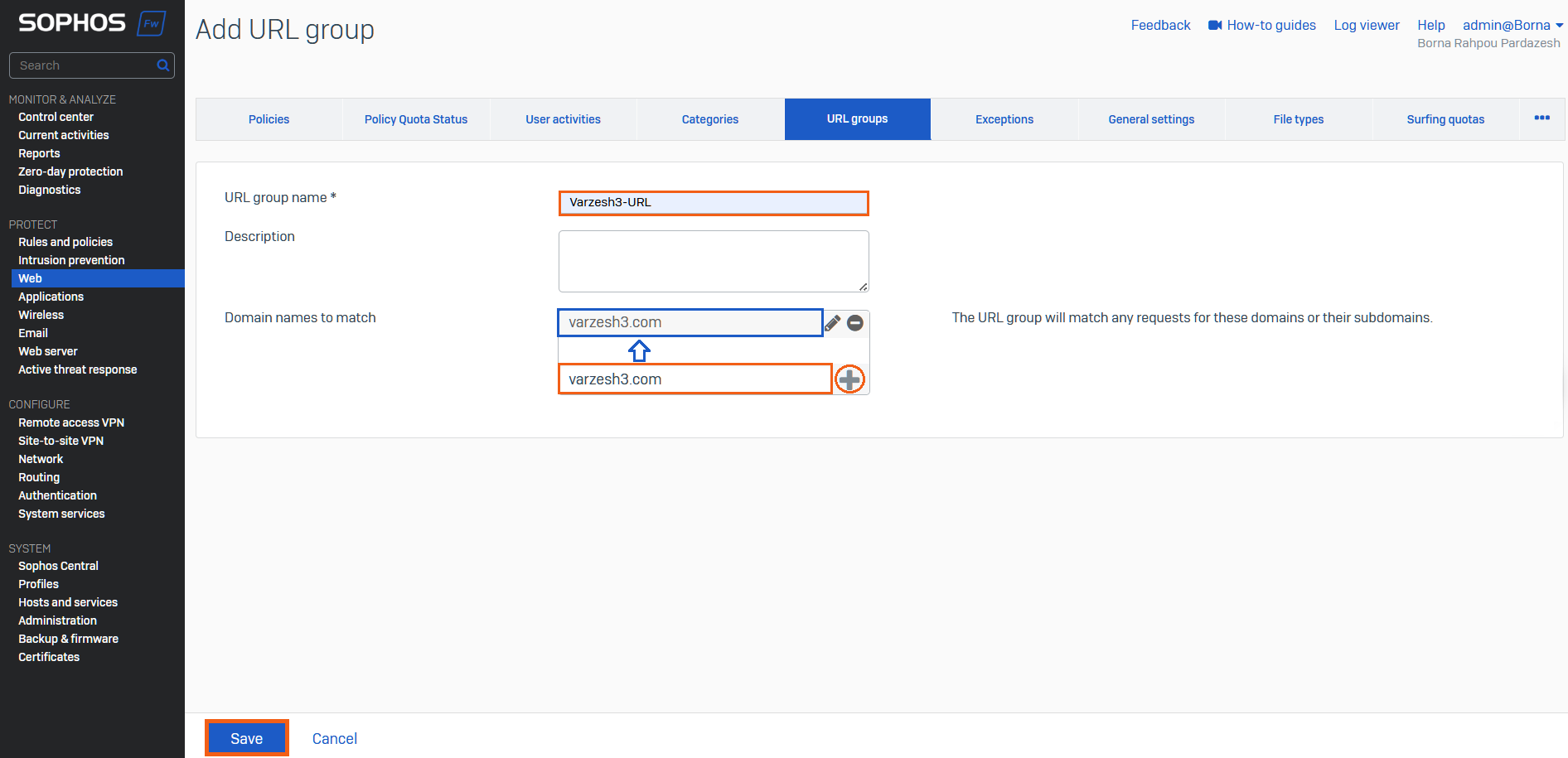Open Zero-day protection menu item
The image size is (1568, 758).
[x=70, y=171]
